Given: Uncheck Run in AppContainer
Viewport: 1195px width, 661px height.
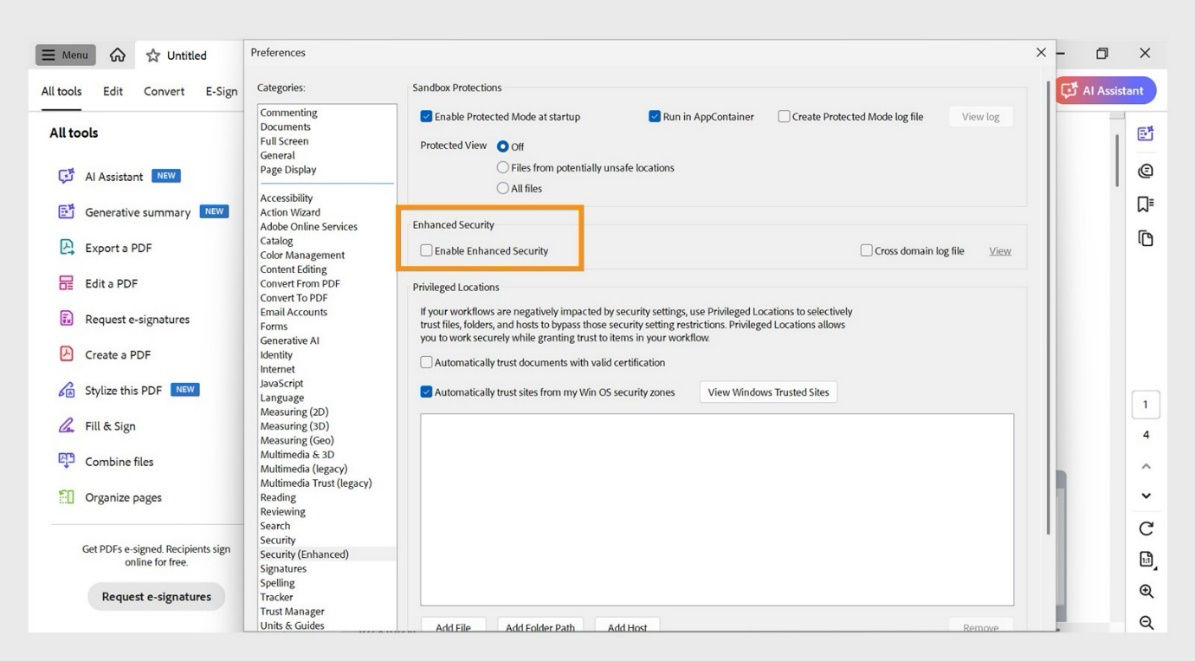Looking at the screenshot, I should point(653,116).
